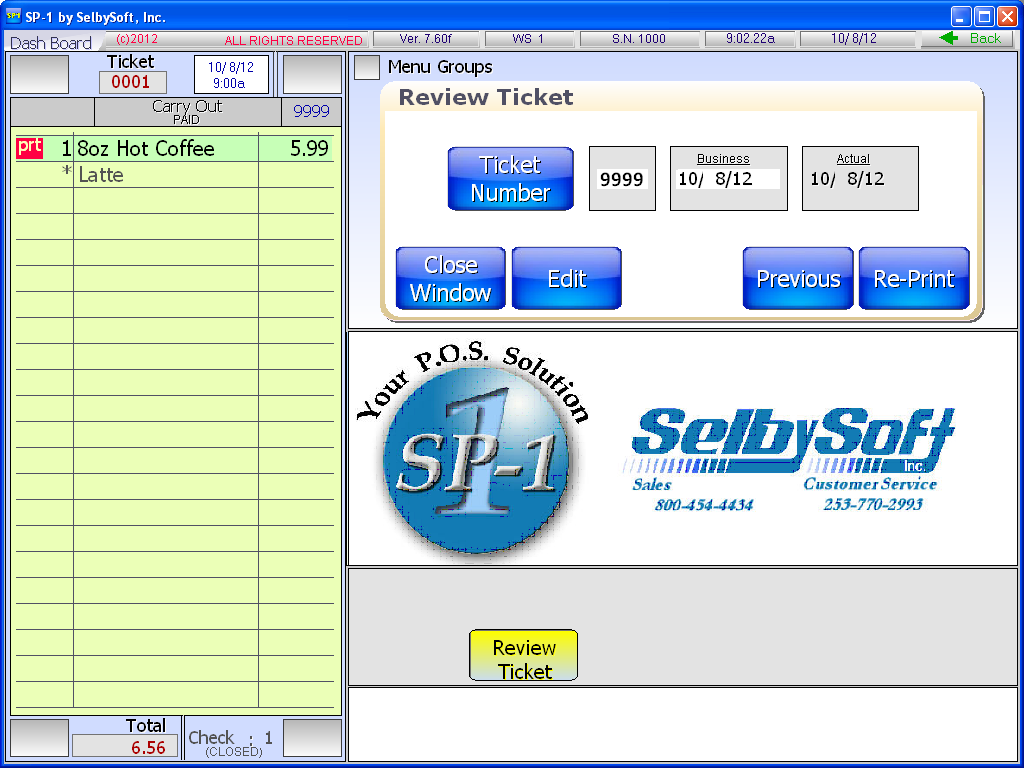The width and height of the screenshot is (1024, 768).
Task: Click the WS 1 status box
Action: (x=529, y=39)
